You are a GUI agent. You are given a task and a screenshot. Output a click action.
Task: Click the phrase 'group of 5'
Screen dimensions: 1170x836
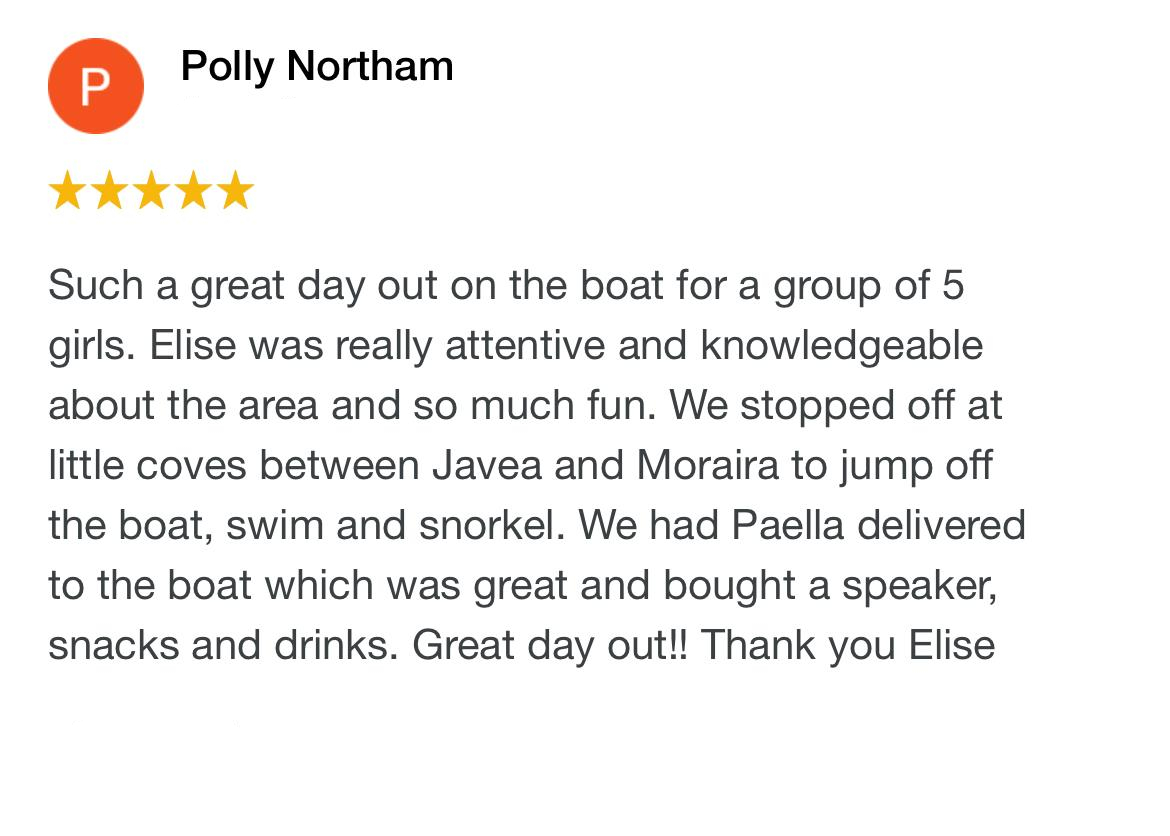pos(869,287)
